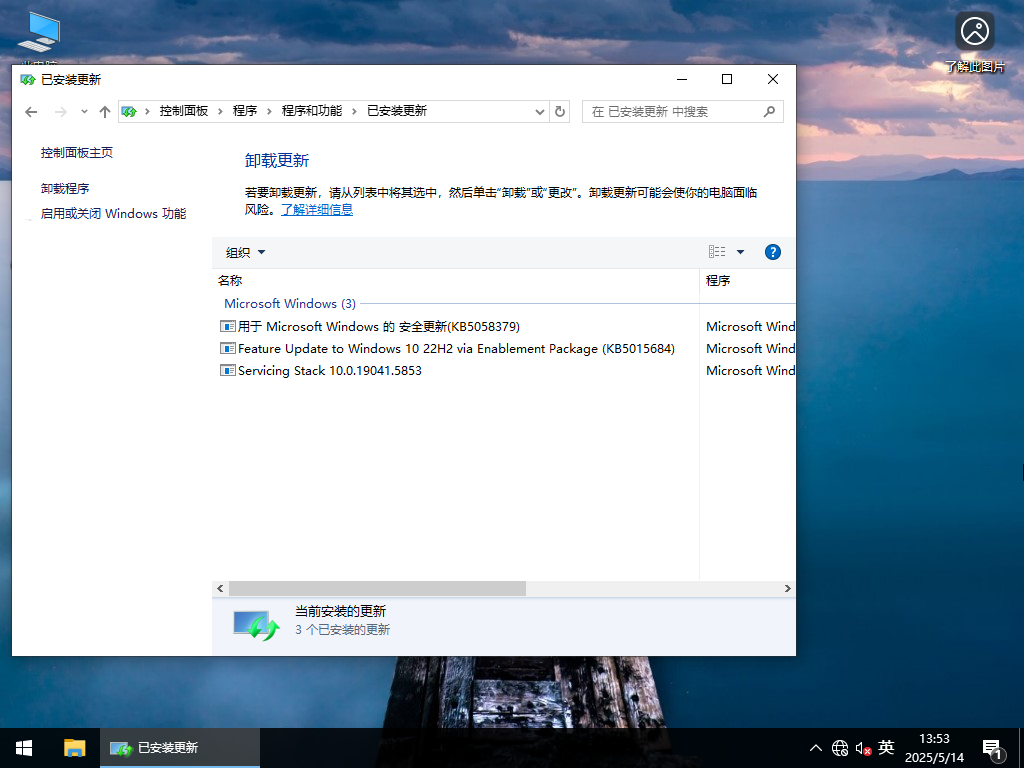
Task: Select 程序和功能 in the breadcrumb bar
Action: tap(309, 111)
